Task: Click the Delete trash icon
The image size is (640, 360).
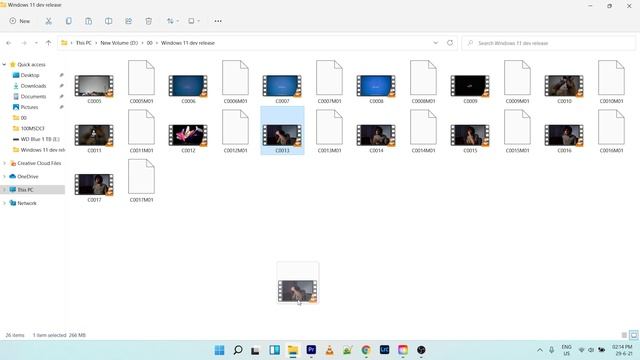Action: click(x=149, y=21)
